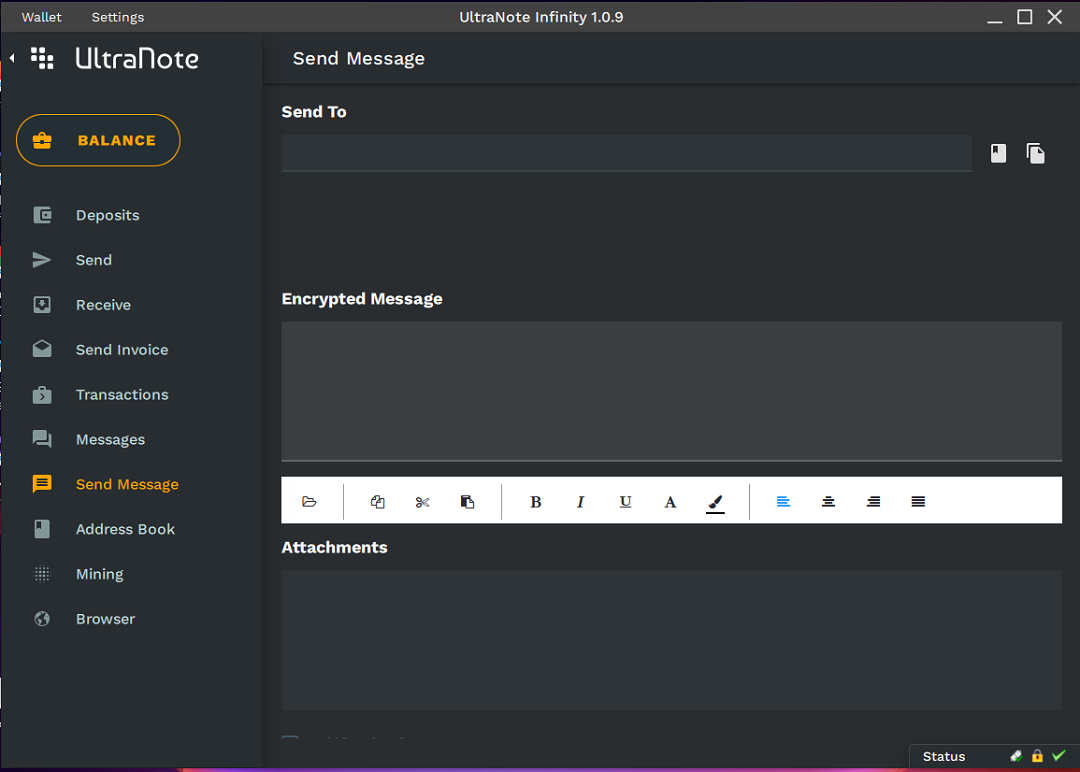
Task: Click the Deposits wallet icon
Action: pos(42,216)
